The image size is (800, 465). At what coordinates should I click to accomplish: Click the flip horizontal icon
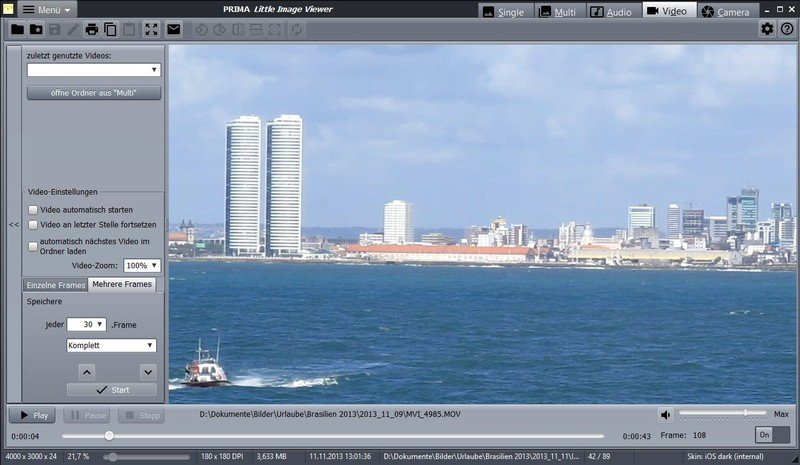[x=238, y=30]
